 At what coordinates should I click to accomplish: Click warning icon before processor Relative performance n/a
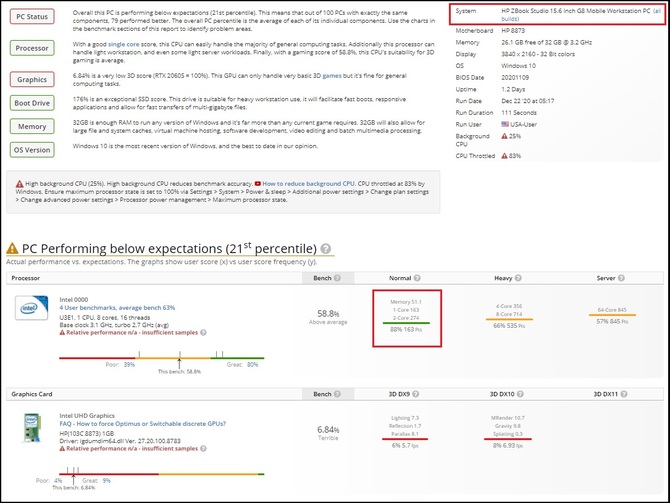tap(62, 332)
